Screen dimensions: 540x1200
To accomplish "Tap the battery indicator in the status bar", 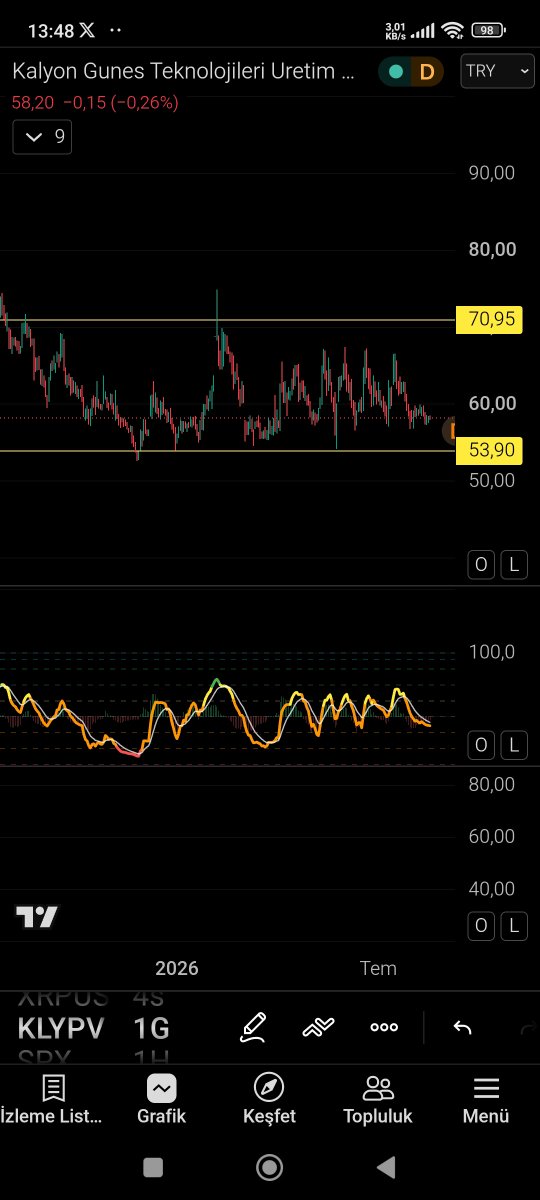I will 487,30.
